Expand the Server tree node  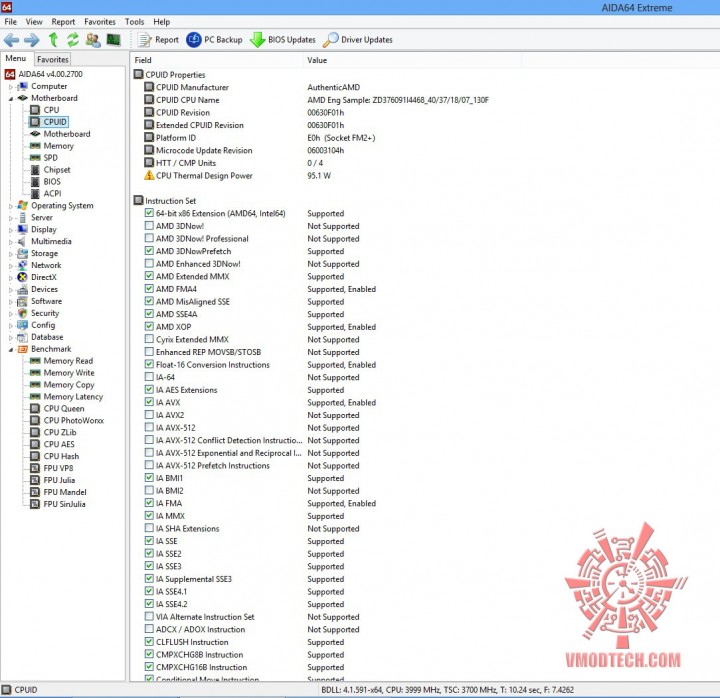click(11, 218)
